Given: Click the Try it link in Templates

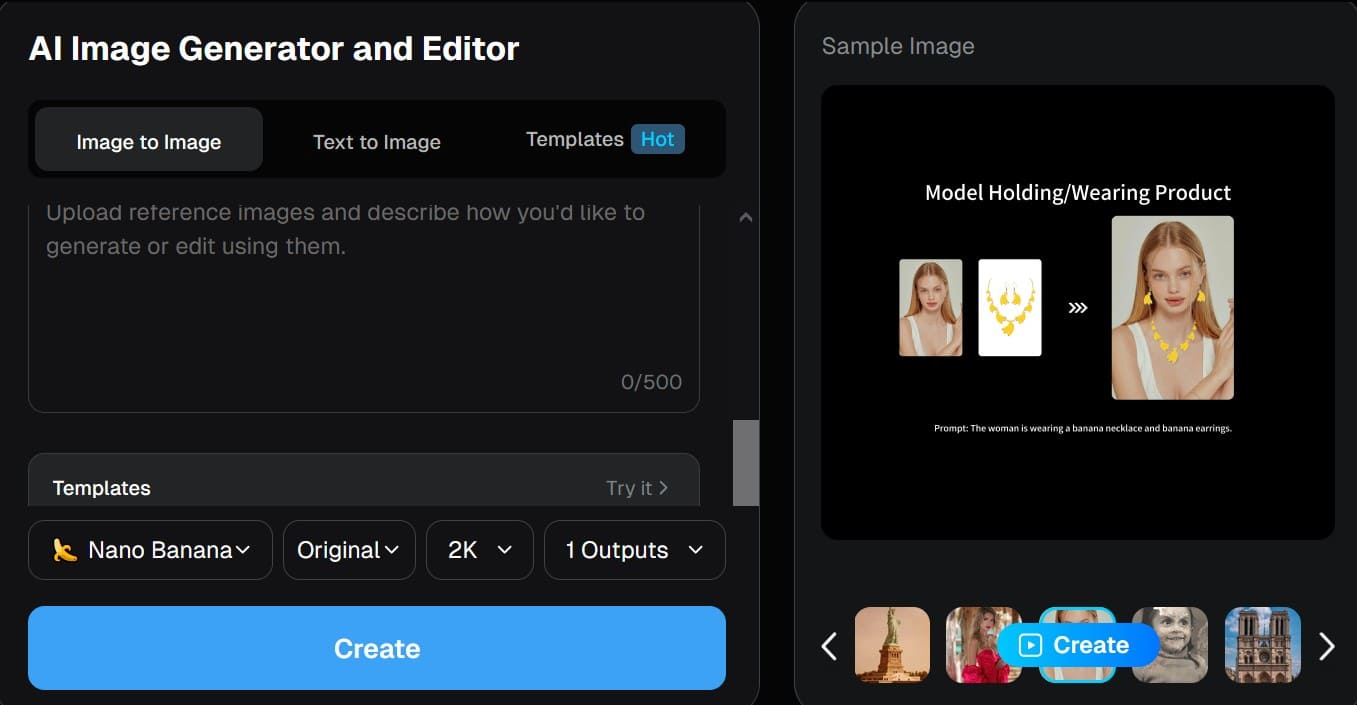Looking at the screenshot, I should click(x=636, y=488).
